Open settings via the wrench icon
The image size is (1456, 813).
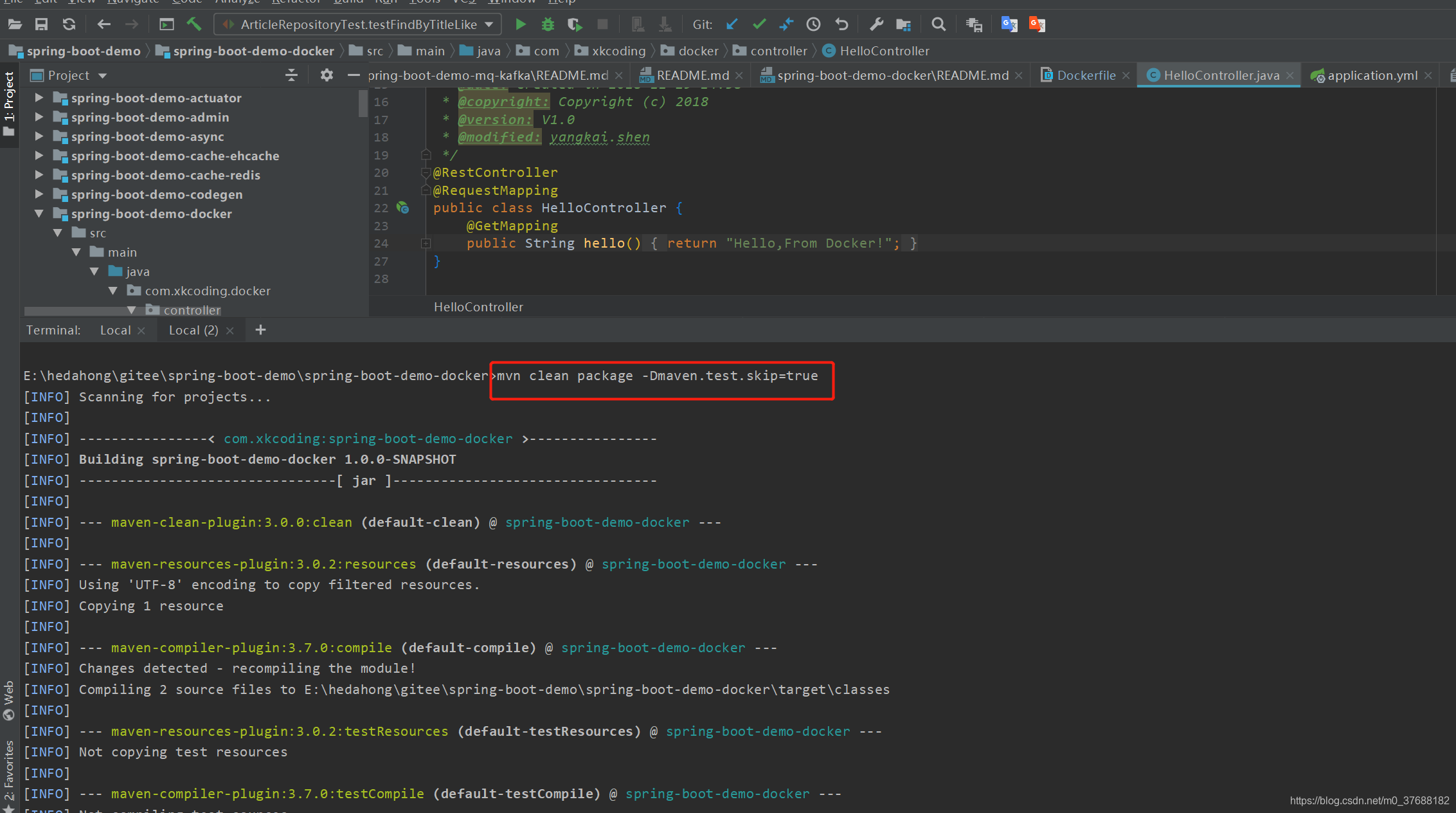(x=876, y=24)
